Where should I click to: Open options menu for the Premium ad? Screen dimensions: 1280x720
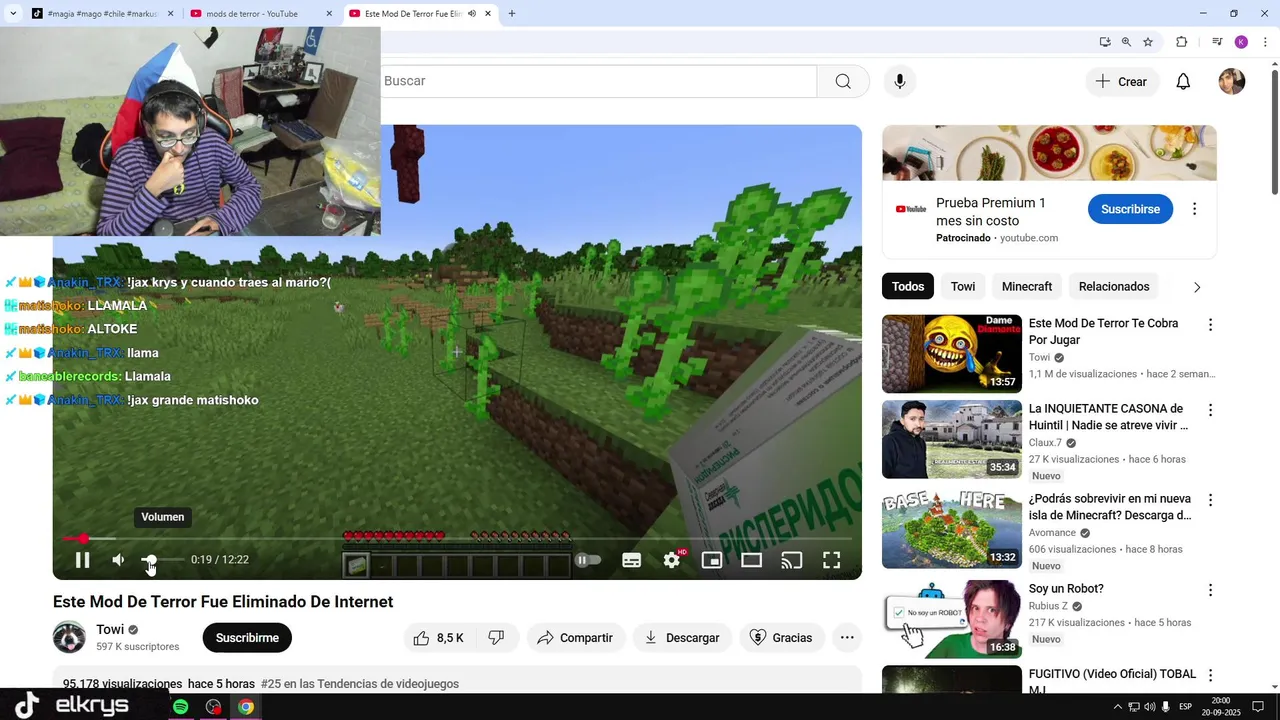[x=1194, y=209]
